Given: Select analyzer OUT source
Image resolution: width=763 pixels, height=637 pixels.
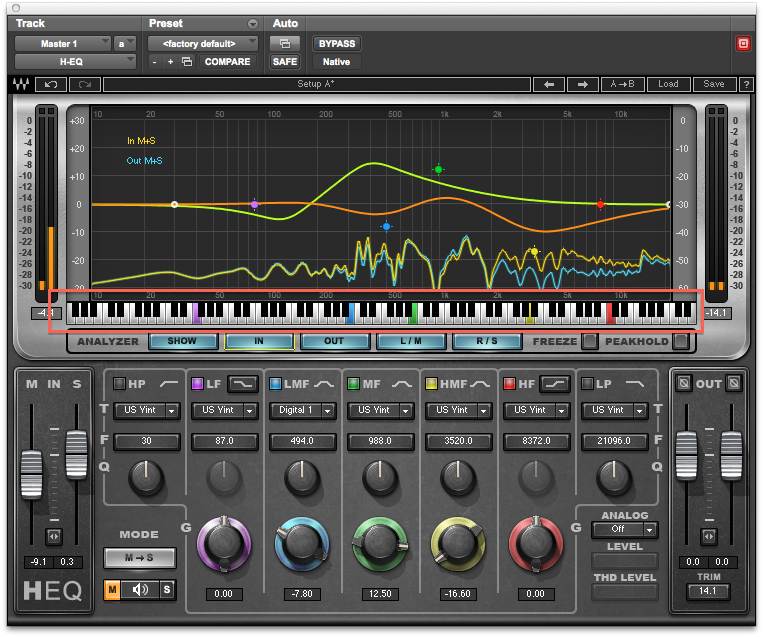Looking at the screenshot, I should coord(334,341).
